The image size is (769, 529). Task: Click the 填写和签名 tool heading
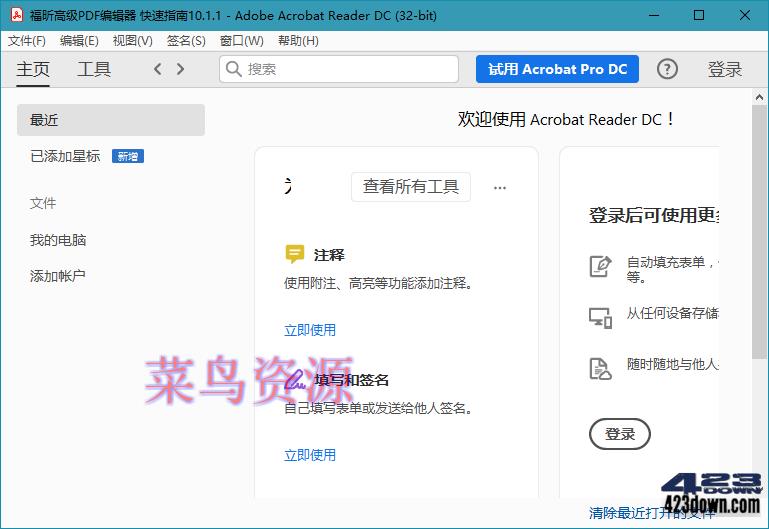(352, 380)
